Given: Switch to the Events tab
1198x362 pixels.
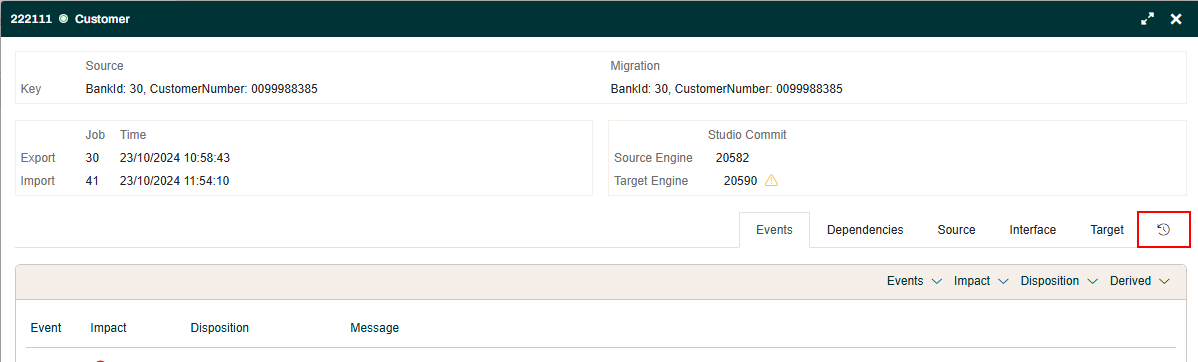Looking at the screenshot, I should 774,230.
